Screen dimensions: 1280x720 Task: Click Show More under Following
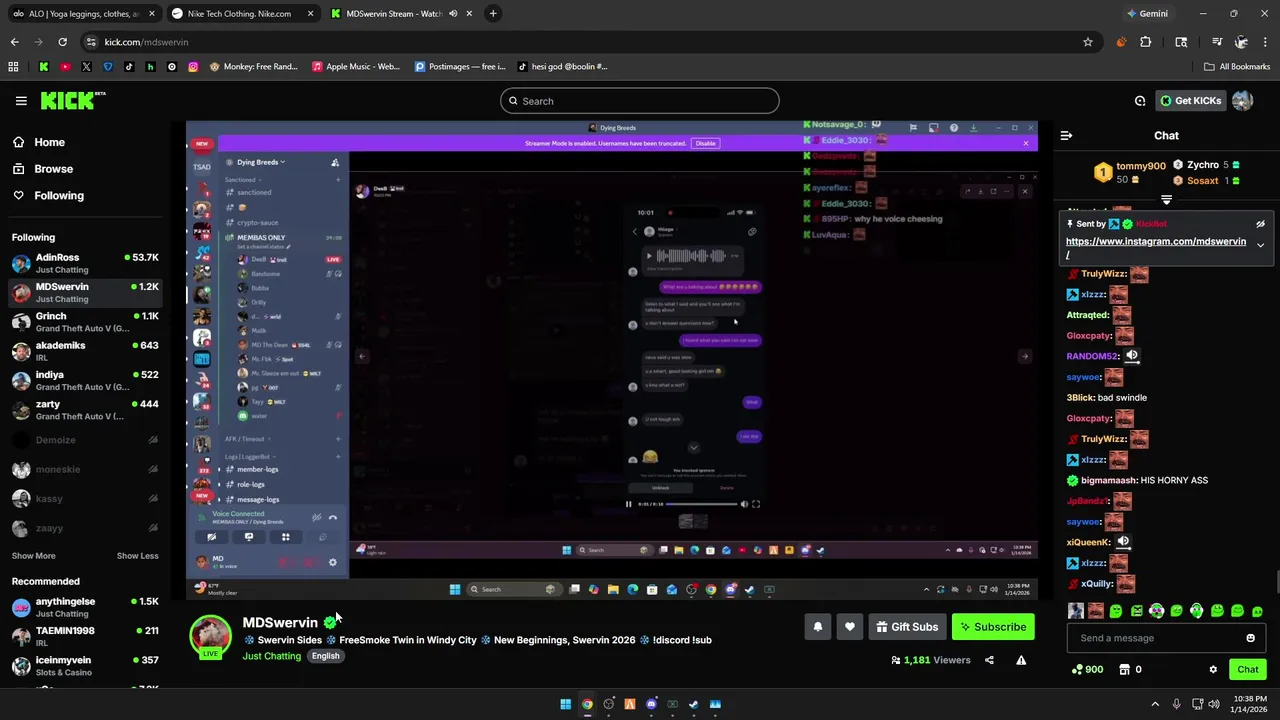[34, 556]
